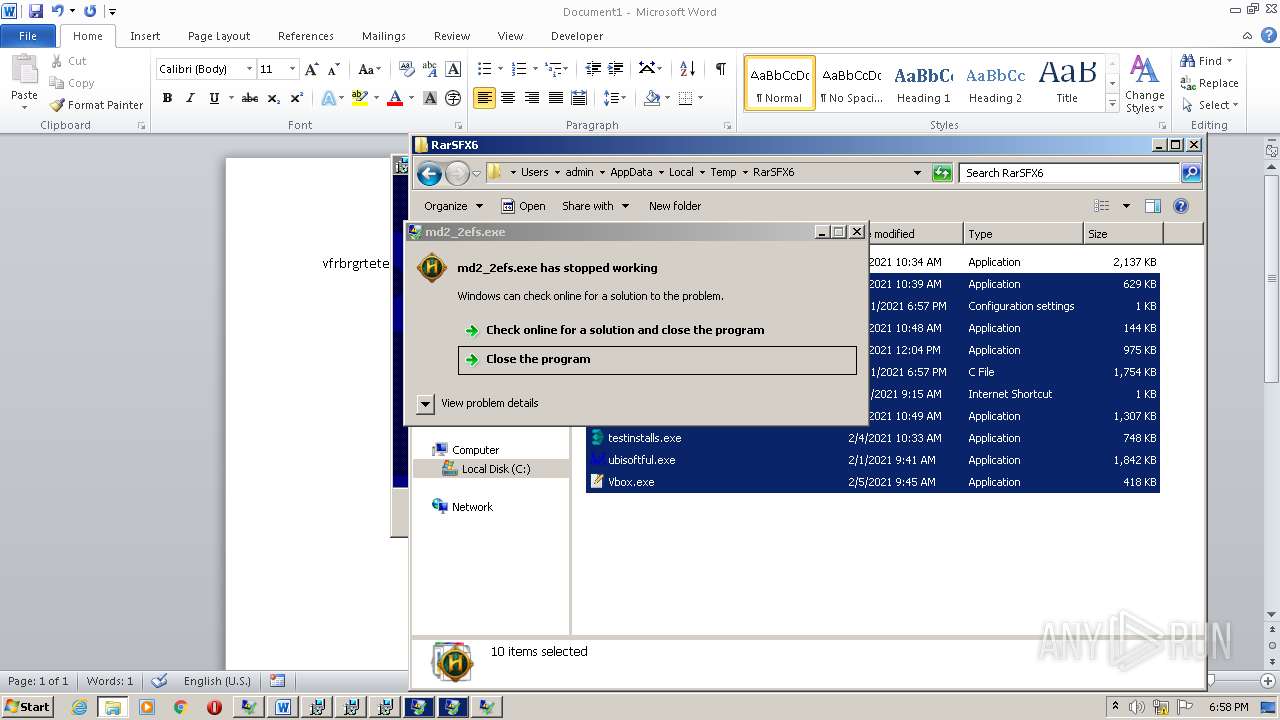The image size is (1280, 720).
Task: Switch to Mailings tab
Action: [384, 36]
